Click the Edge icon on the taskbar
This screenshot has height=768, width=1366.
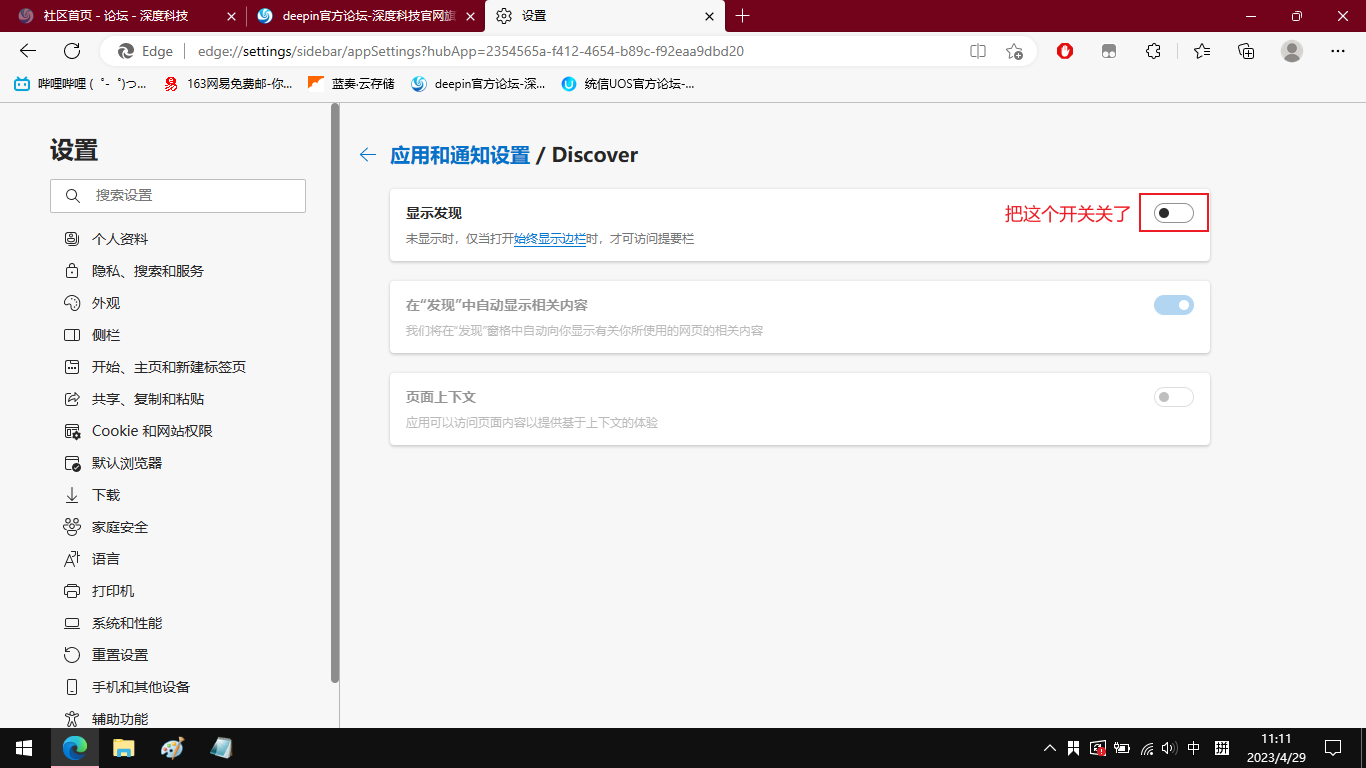(x=73, y=748)
